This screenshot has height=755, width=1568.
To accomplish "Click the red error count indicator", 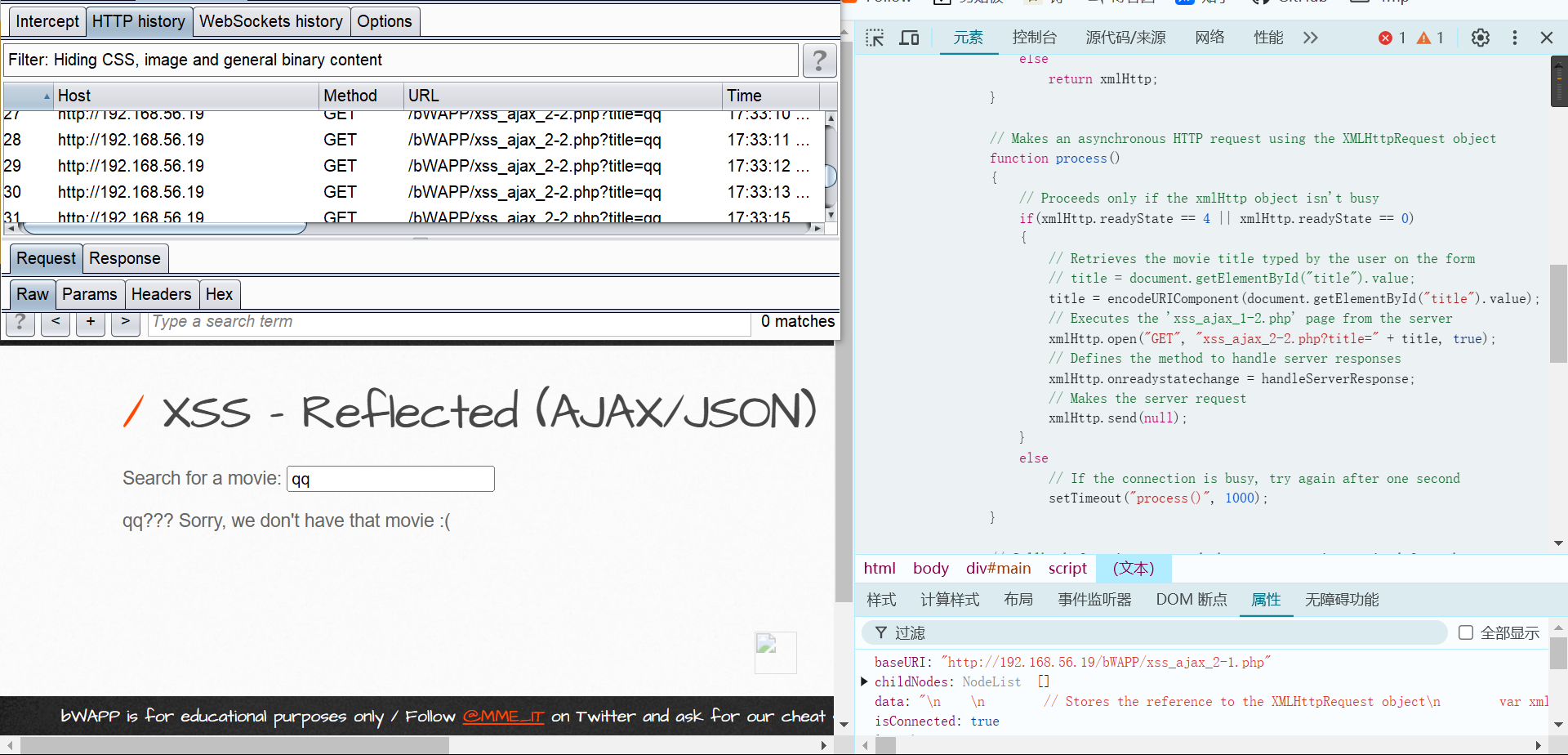I will (x=1392, y=38).
